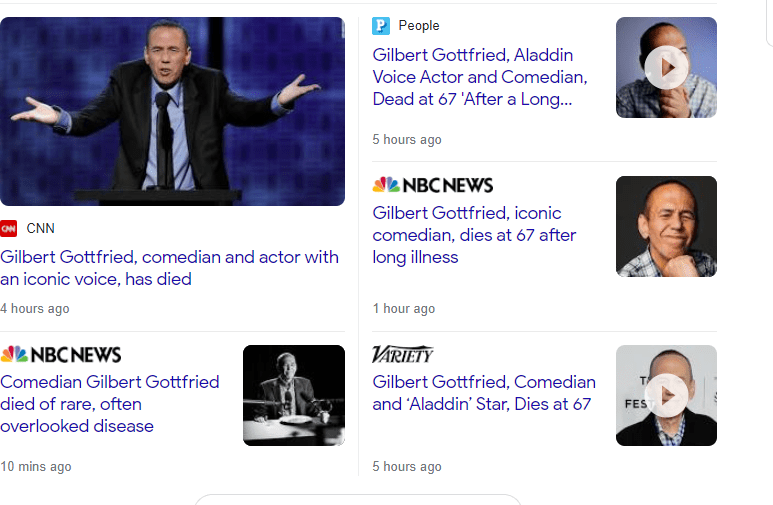Click the People magazine logo icon
Image resolution: width=773 pixels, height=505 pixels.
coord(381,26)
